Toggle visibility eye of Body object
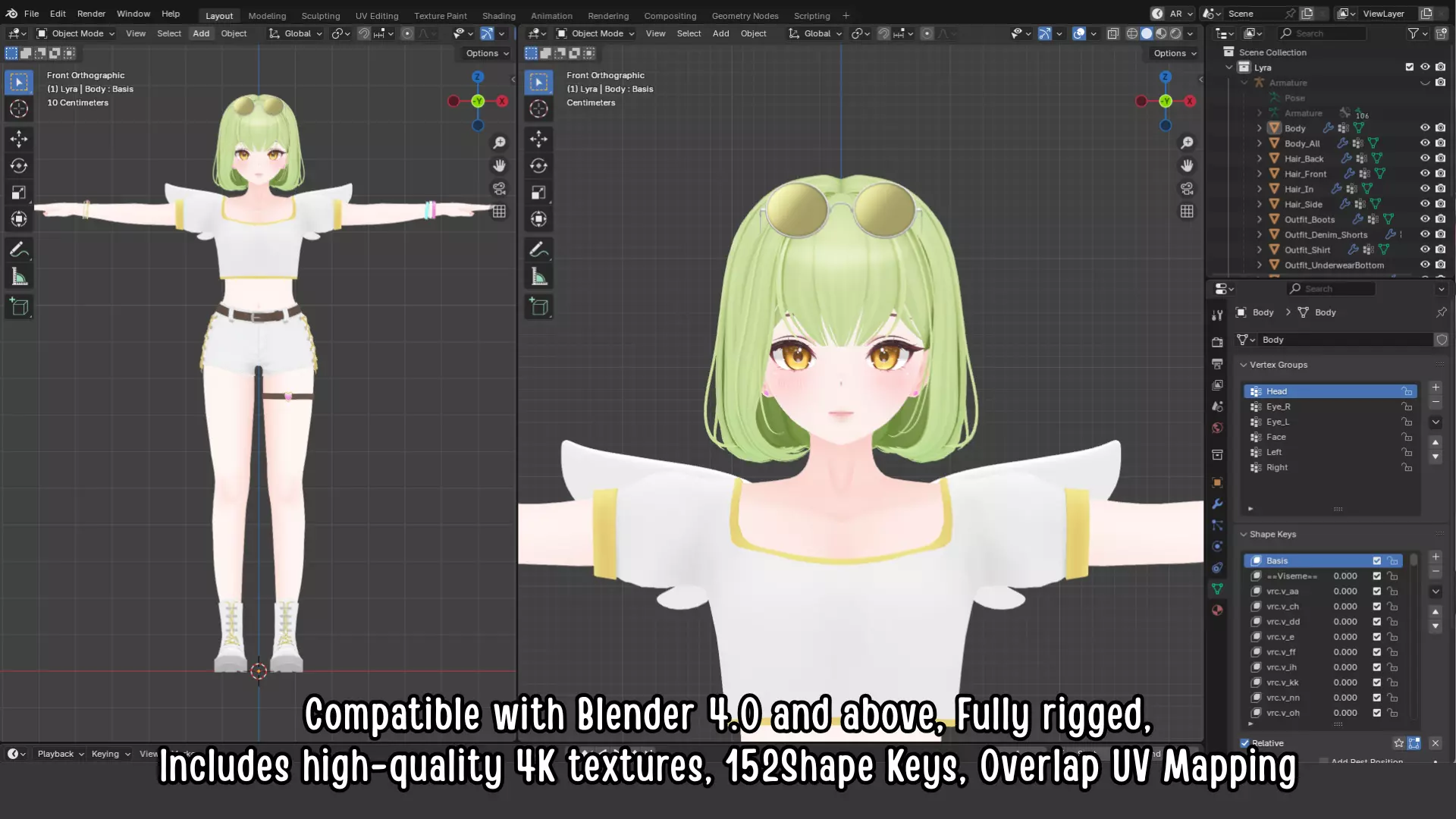Viewport: 1456px width, 819px height. click(x=1425, y=128)
